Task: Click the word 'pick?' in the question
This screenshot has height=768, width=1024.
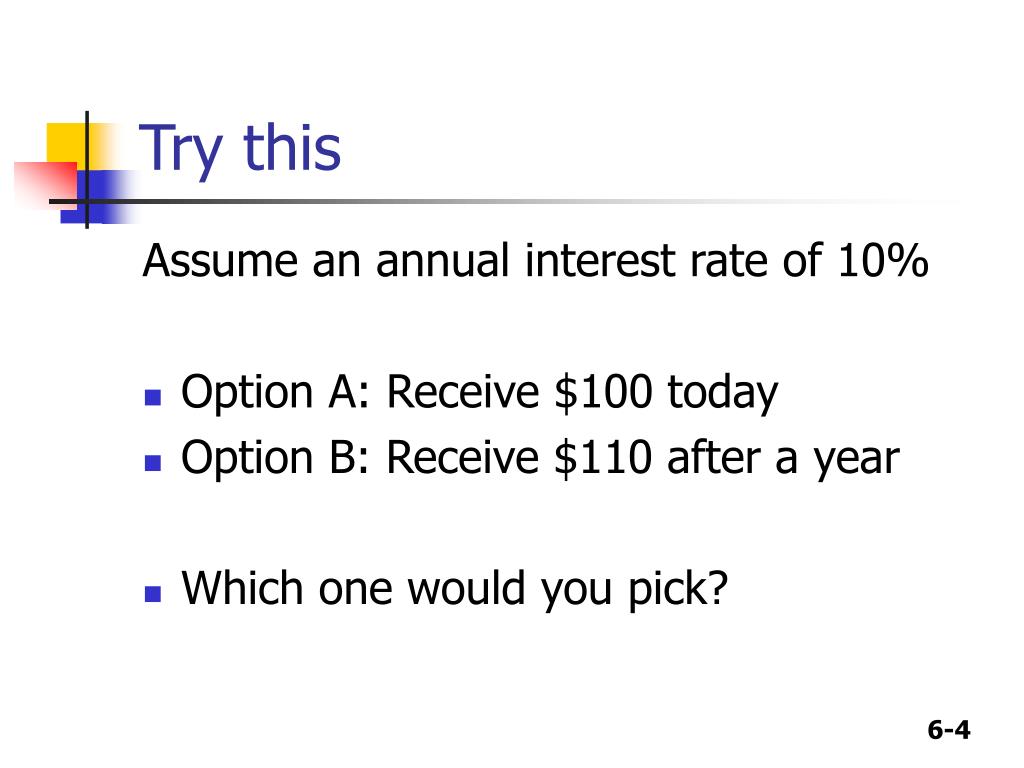Action: (x=678, y=590)
